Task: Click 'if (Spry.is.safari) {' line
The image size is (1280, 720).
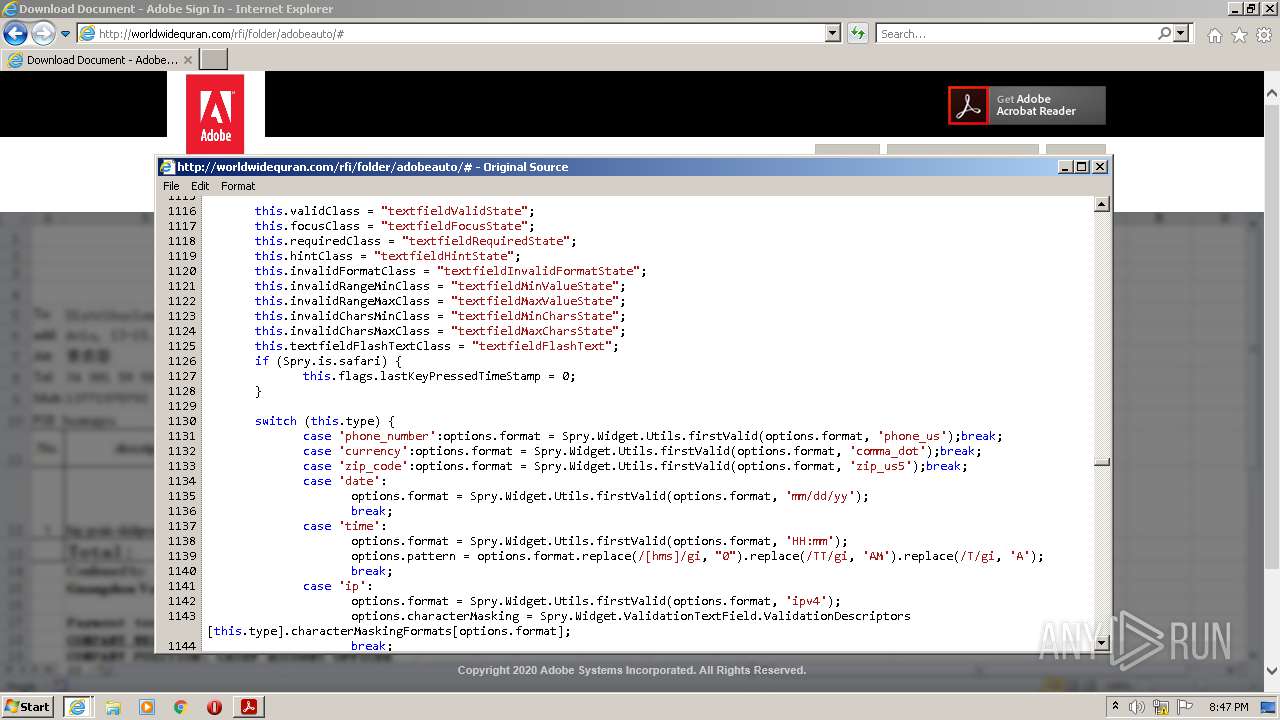Action: click(x=328, y=361)
